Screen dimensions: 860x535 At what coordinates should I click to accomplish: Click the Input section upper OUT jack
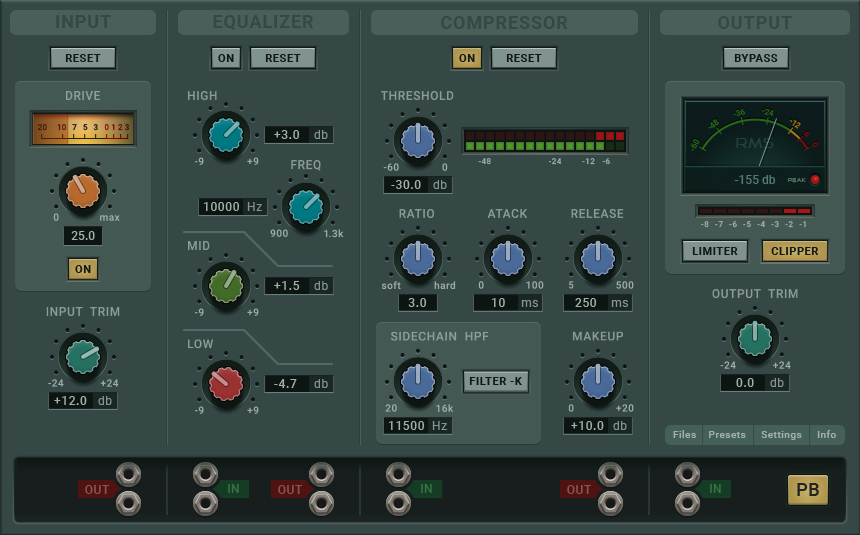point(128,475)
